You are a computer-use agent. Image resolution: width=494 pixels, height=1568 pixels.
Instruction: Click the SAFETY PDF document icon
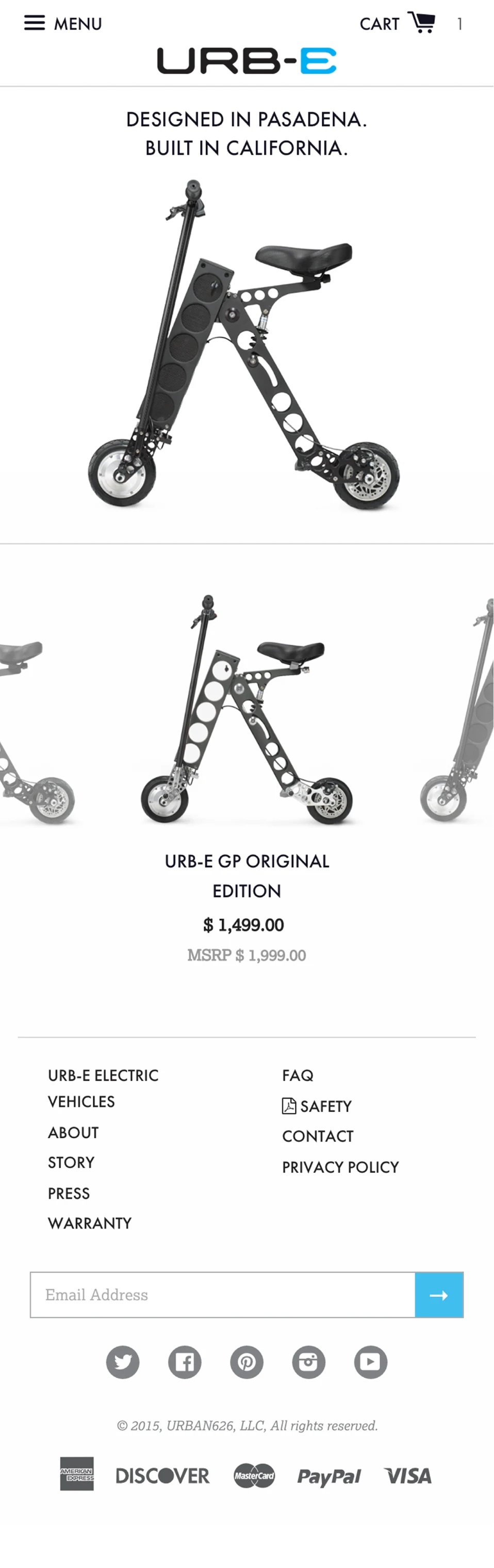(x=289, y=1105)
